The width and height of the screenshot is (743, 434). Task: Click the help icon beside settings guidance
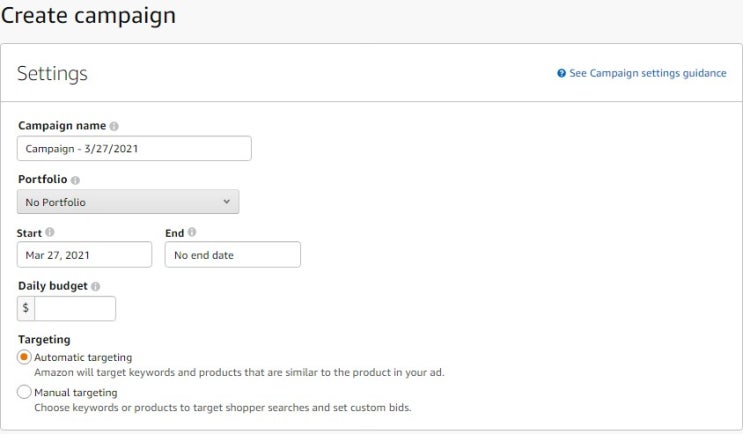tap(562, 73)
